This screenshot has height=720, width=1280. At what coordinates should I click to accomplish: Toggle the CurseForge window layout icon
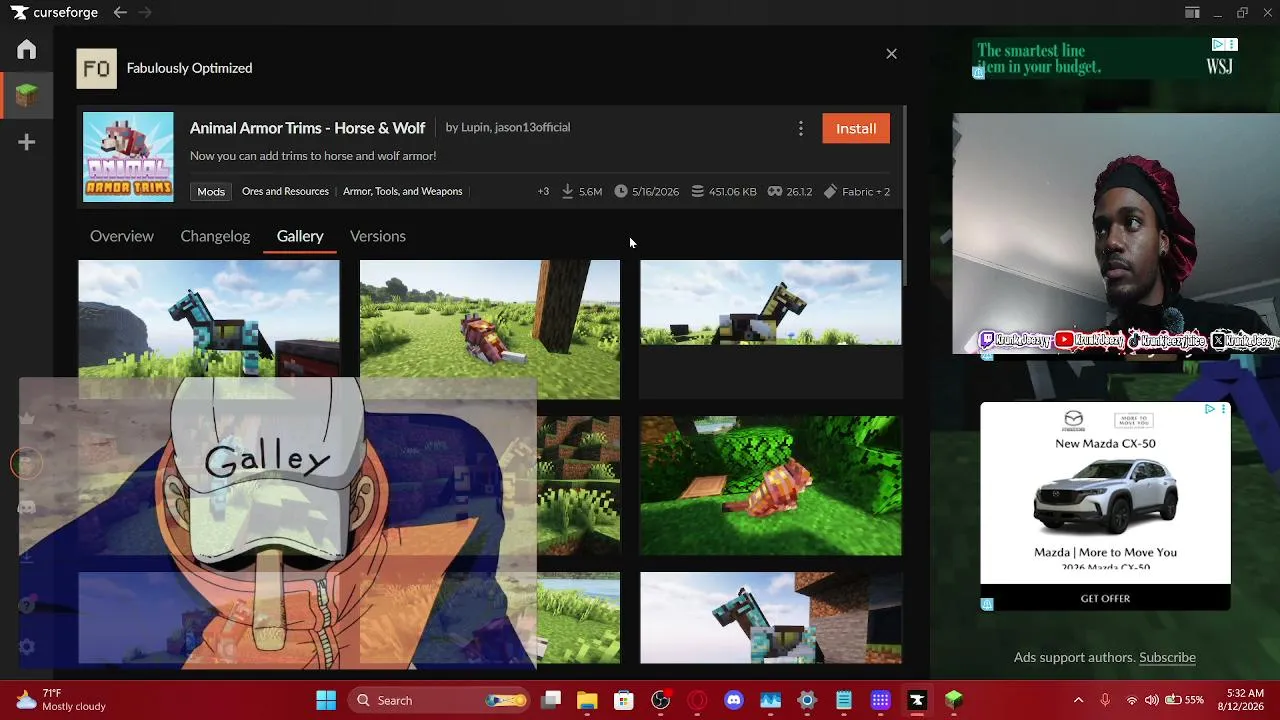[1192, 13]
